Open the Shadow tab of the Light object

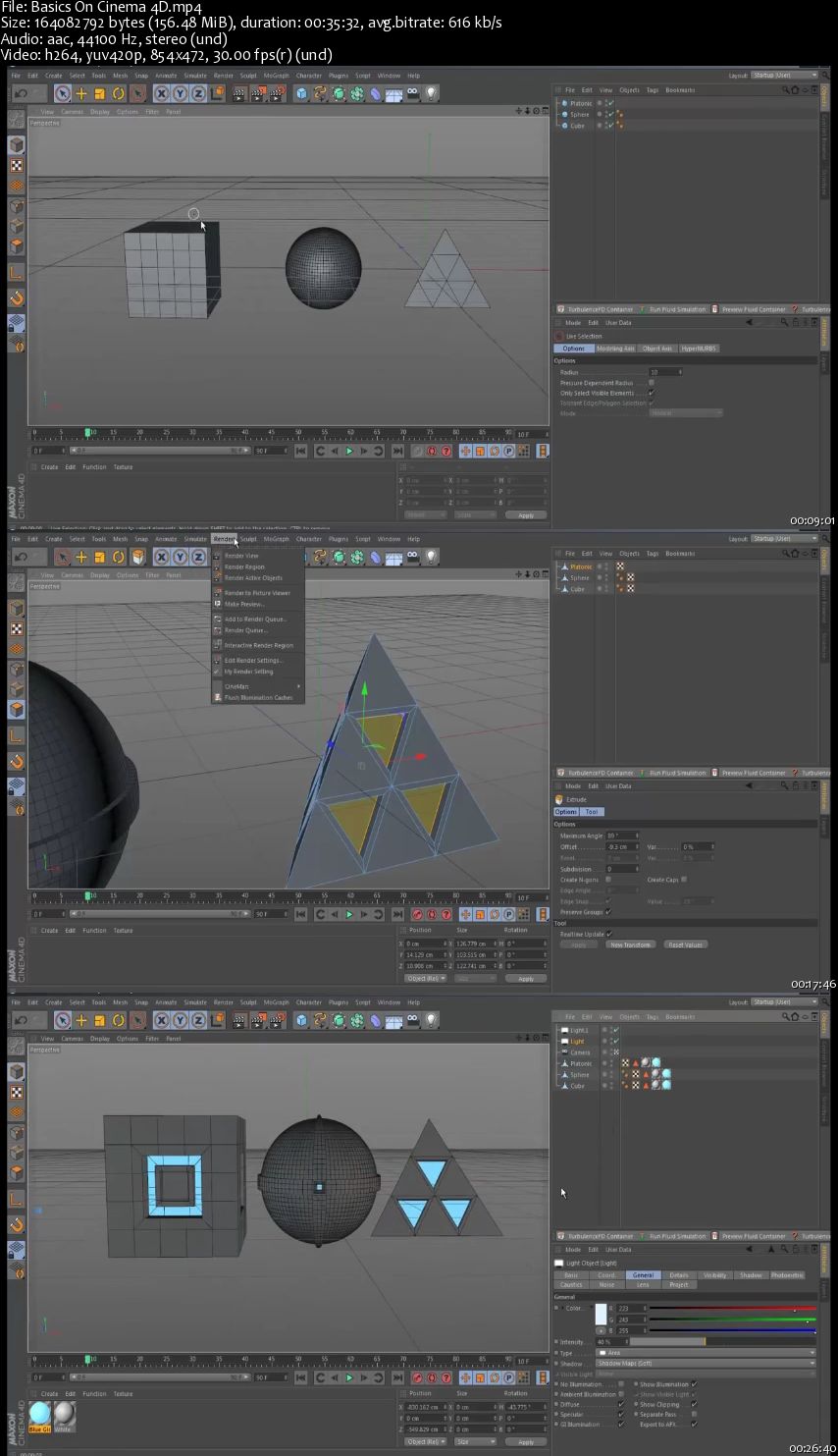pos(751,1275)
